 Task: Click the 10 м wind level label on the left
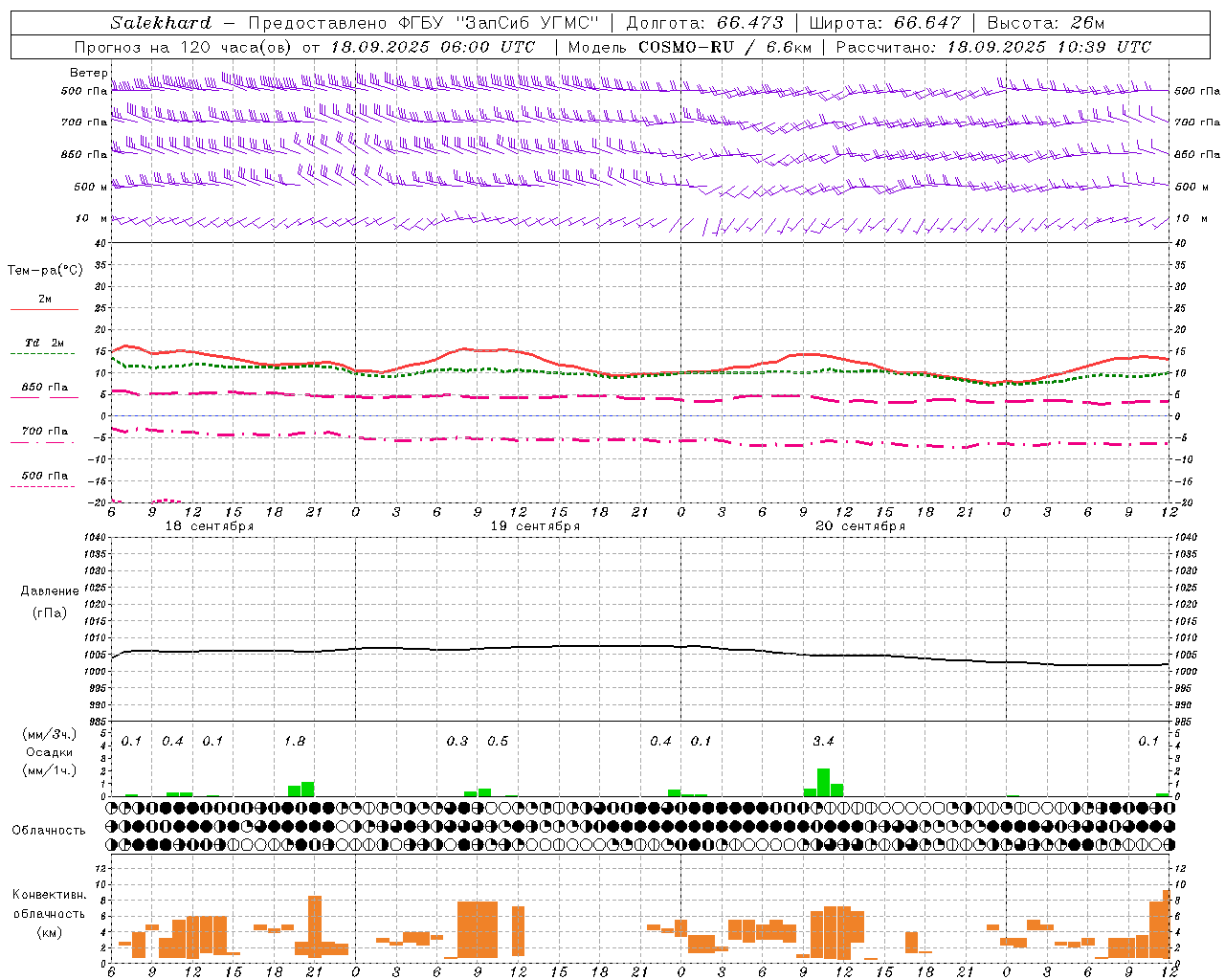coord(92,218)
